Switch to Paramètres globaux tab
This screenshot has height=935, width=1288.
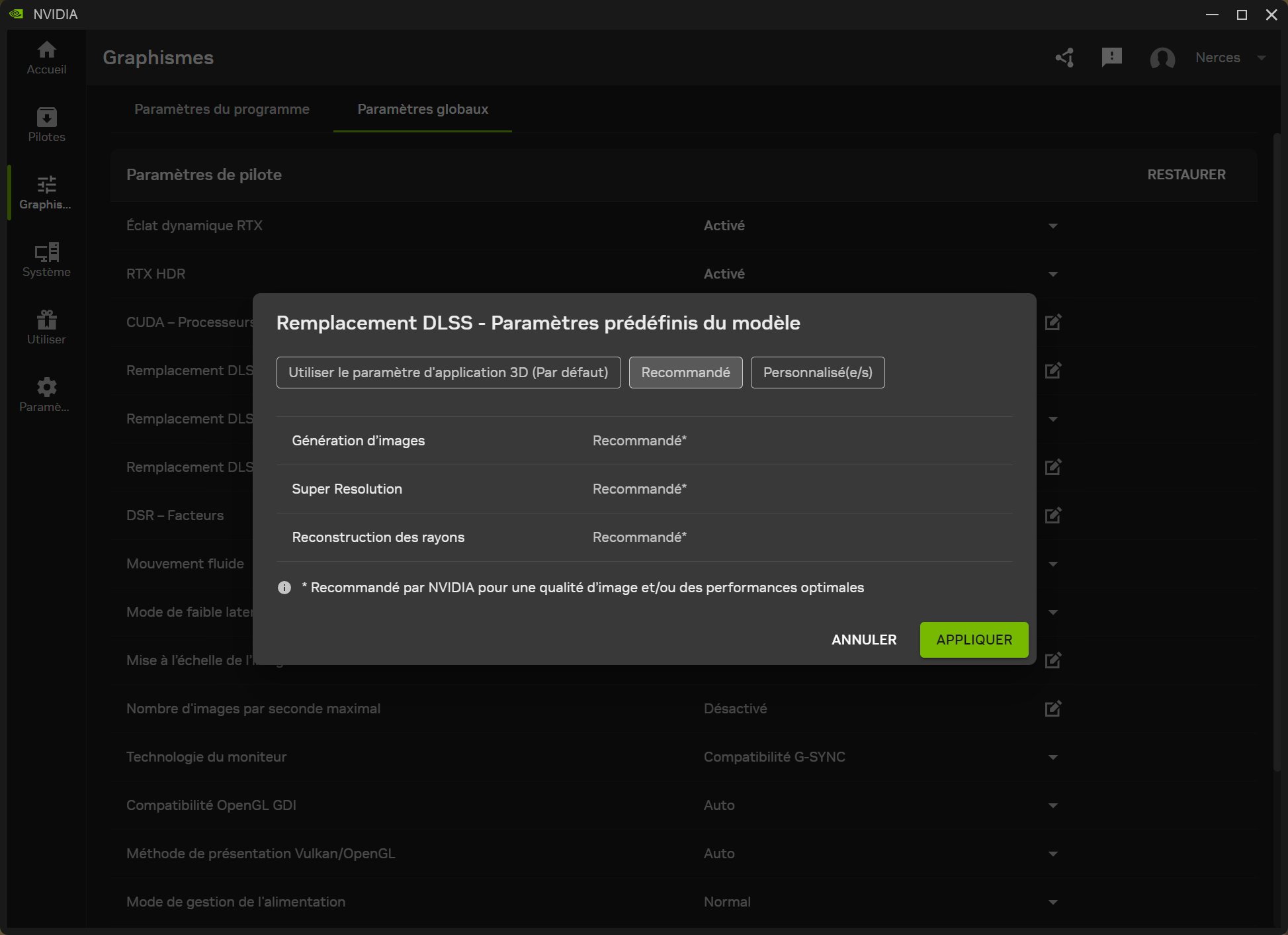pyautogui.click(x=423, y=109)
